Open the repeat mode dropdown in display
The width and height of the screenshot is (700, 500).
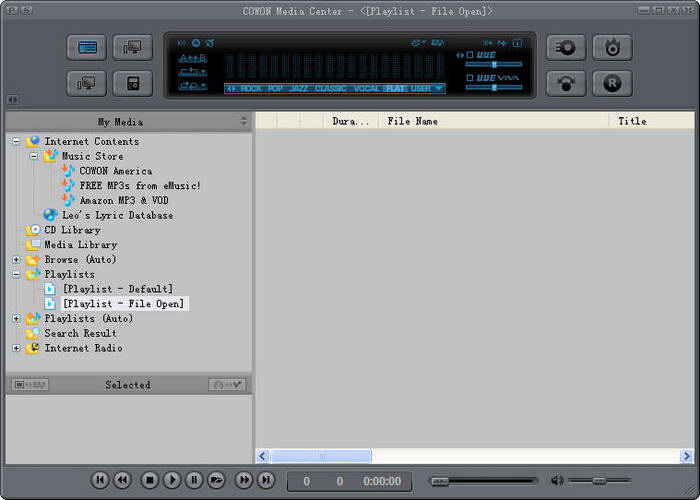tap(192, 72)
